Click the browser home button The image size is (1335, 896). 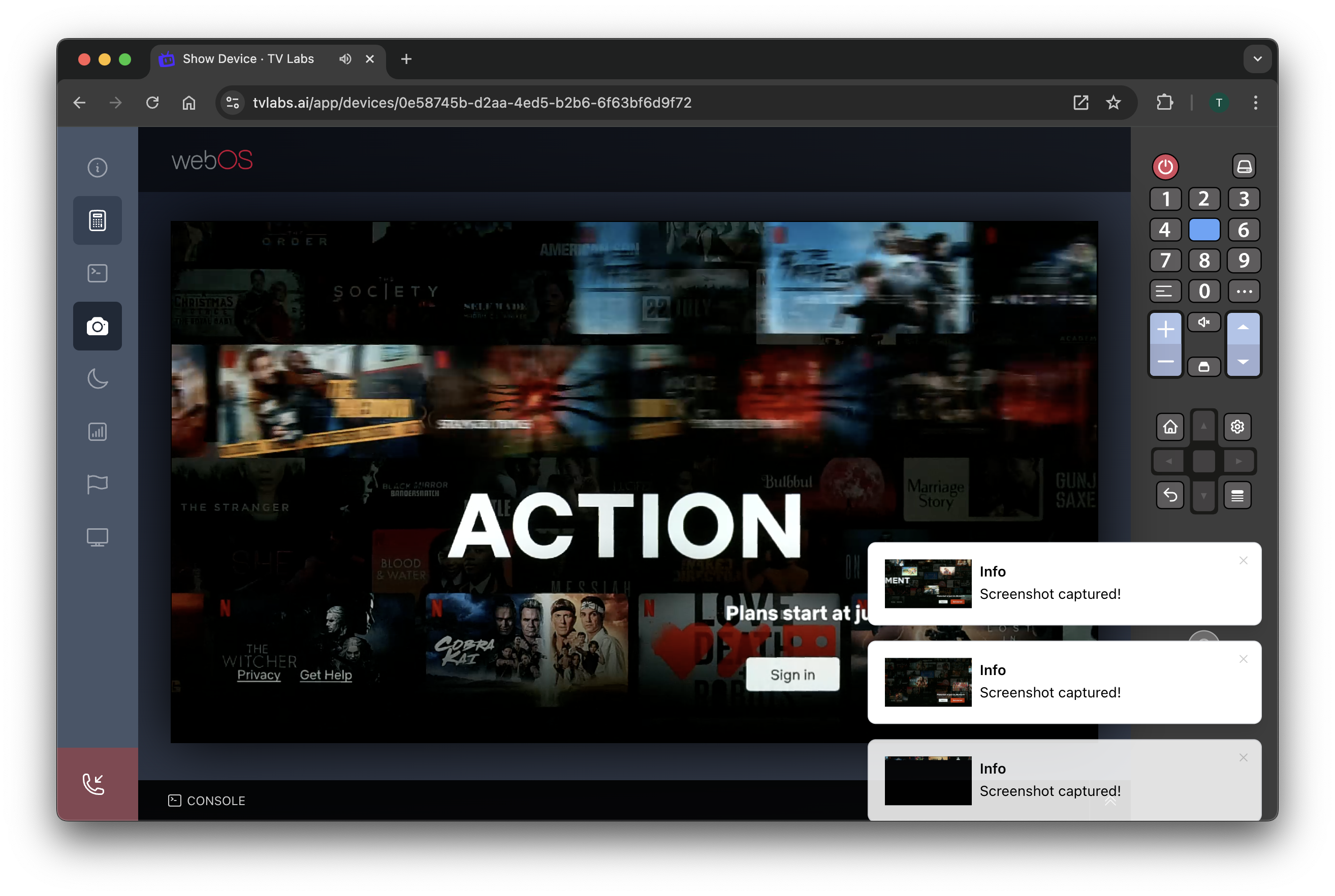tap(188, 103)
